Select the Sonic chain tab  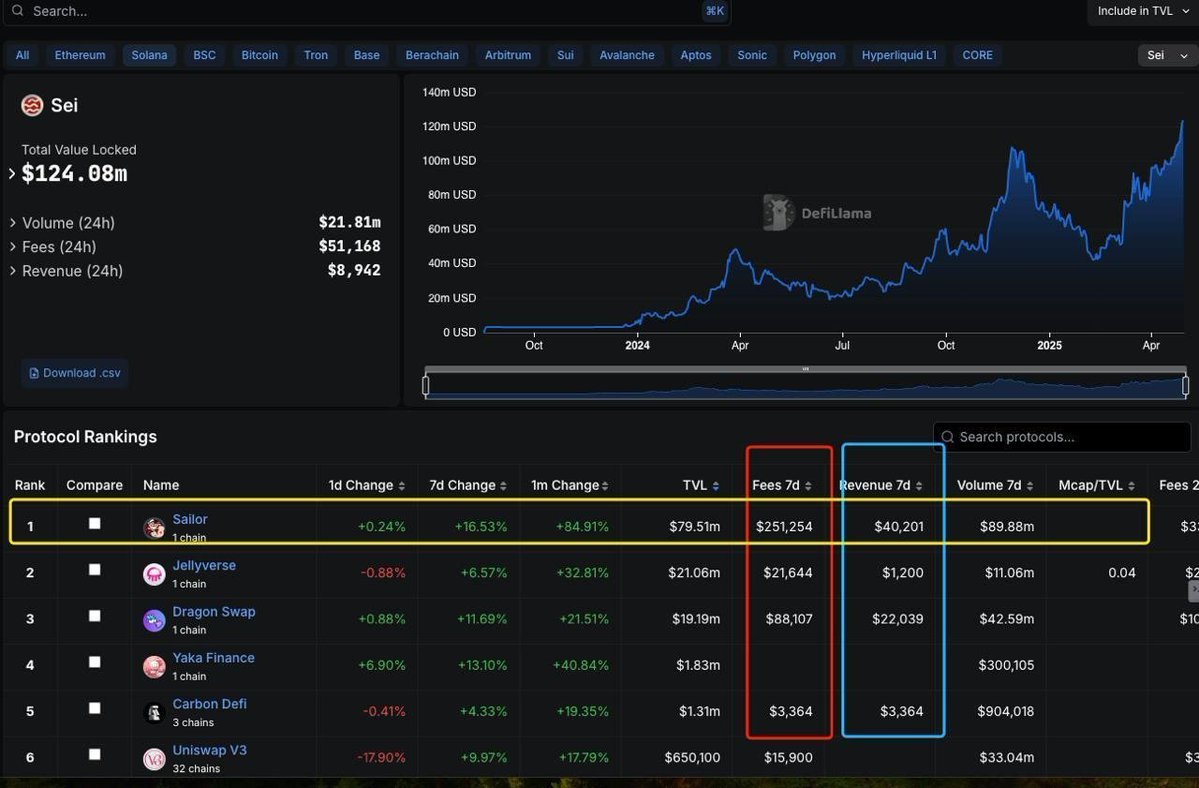752,55
